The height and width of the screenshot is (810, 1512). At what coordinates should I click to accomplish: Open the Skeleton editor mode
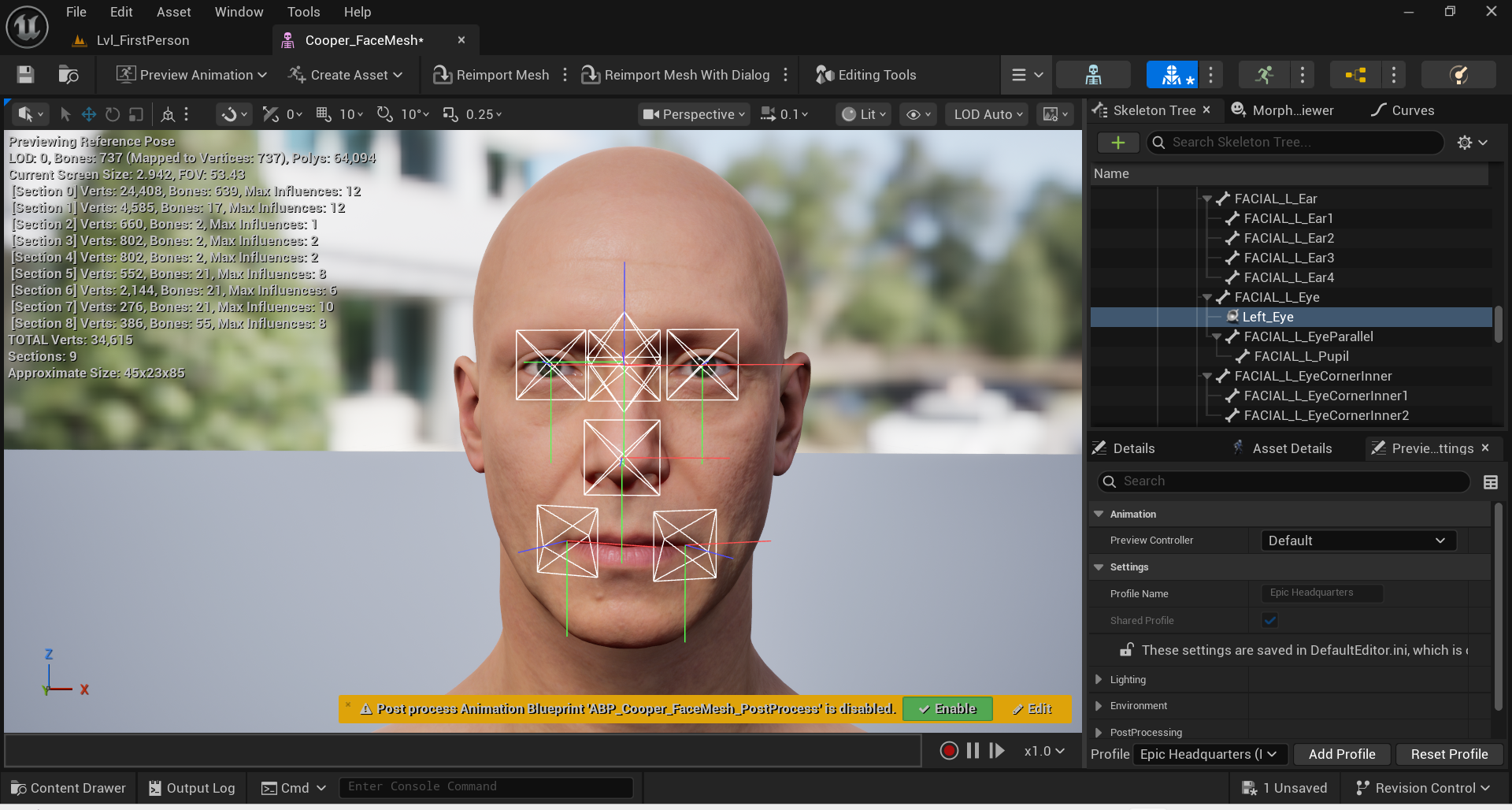(1093, 75)
